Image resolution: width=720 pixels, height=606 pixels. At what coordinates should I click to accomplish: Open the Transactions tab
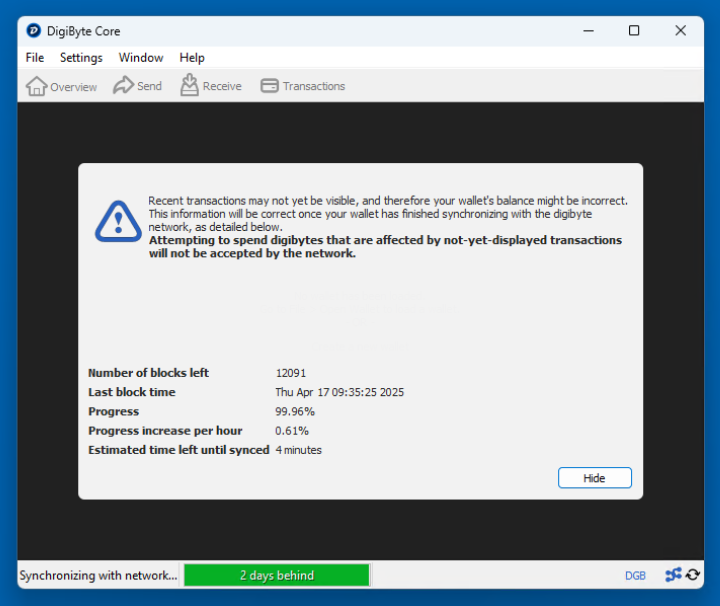[x=303, y=86]
